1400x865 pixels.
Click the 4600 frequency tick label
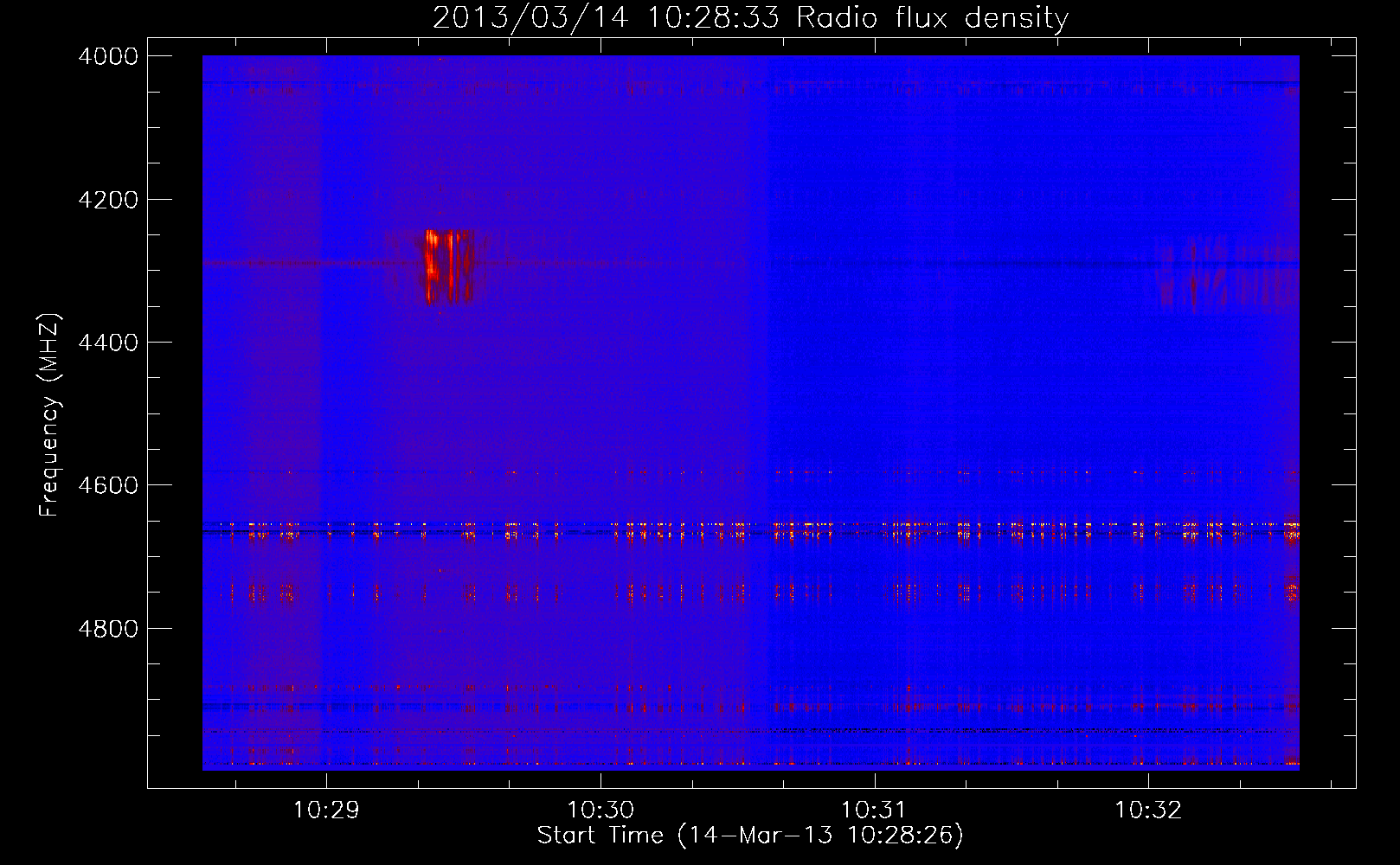tap(108, 485)
